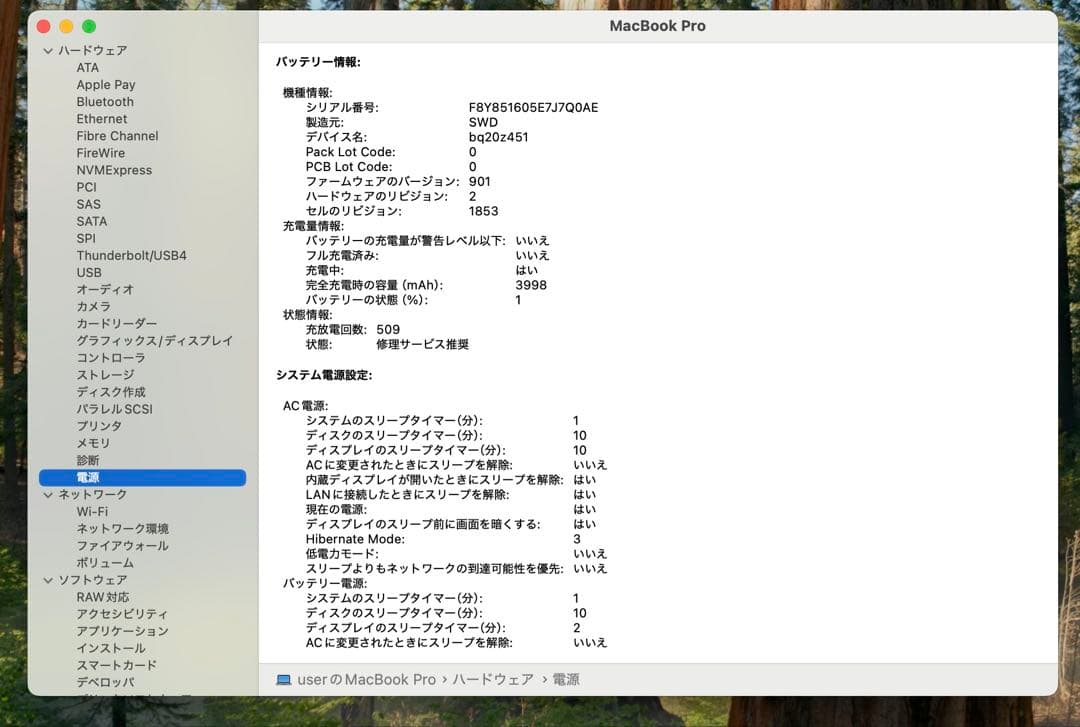
Task: Open ファイアウォール entry
Action: pyautogui.click(x=122, y=546)
